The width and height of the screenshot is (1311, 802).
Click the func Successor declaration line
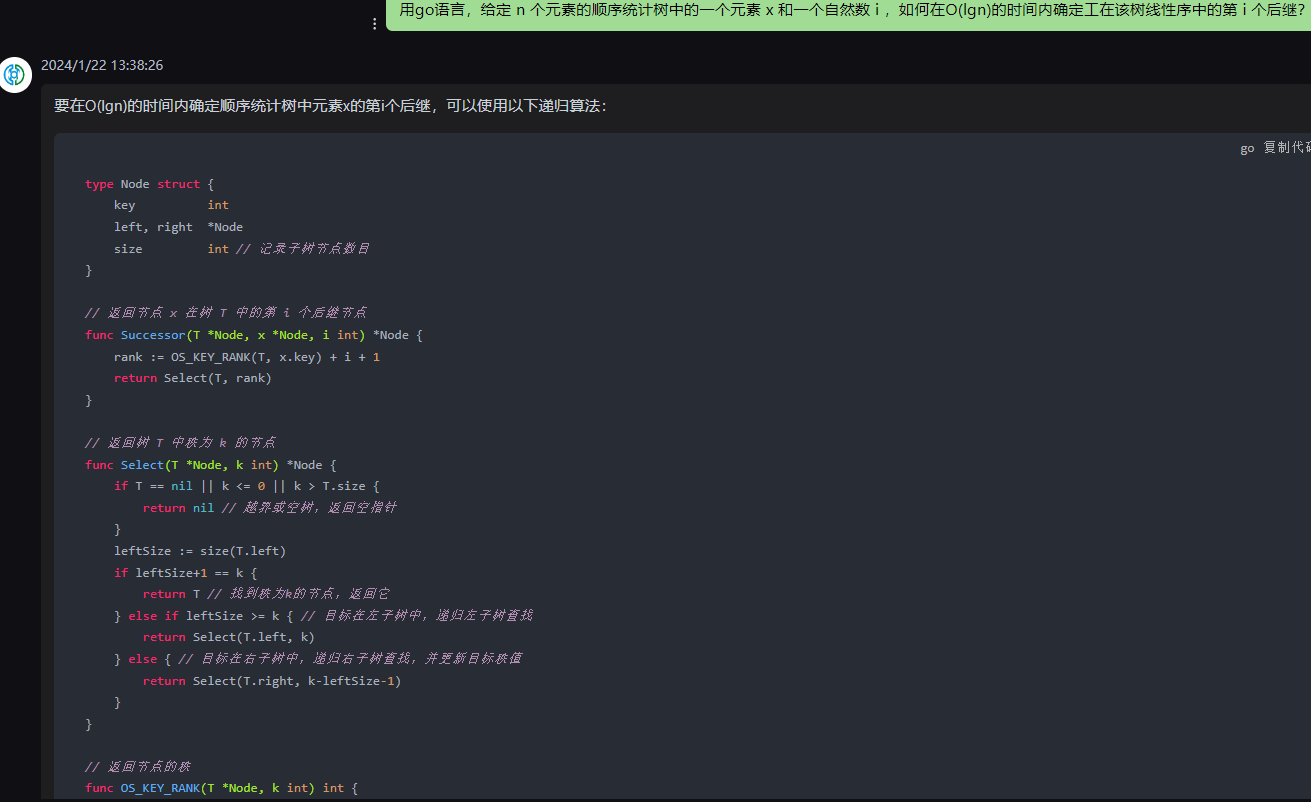[254, 335]
